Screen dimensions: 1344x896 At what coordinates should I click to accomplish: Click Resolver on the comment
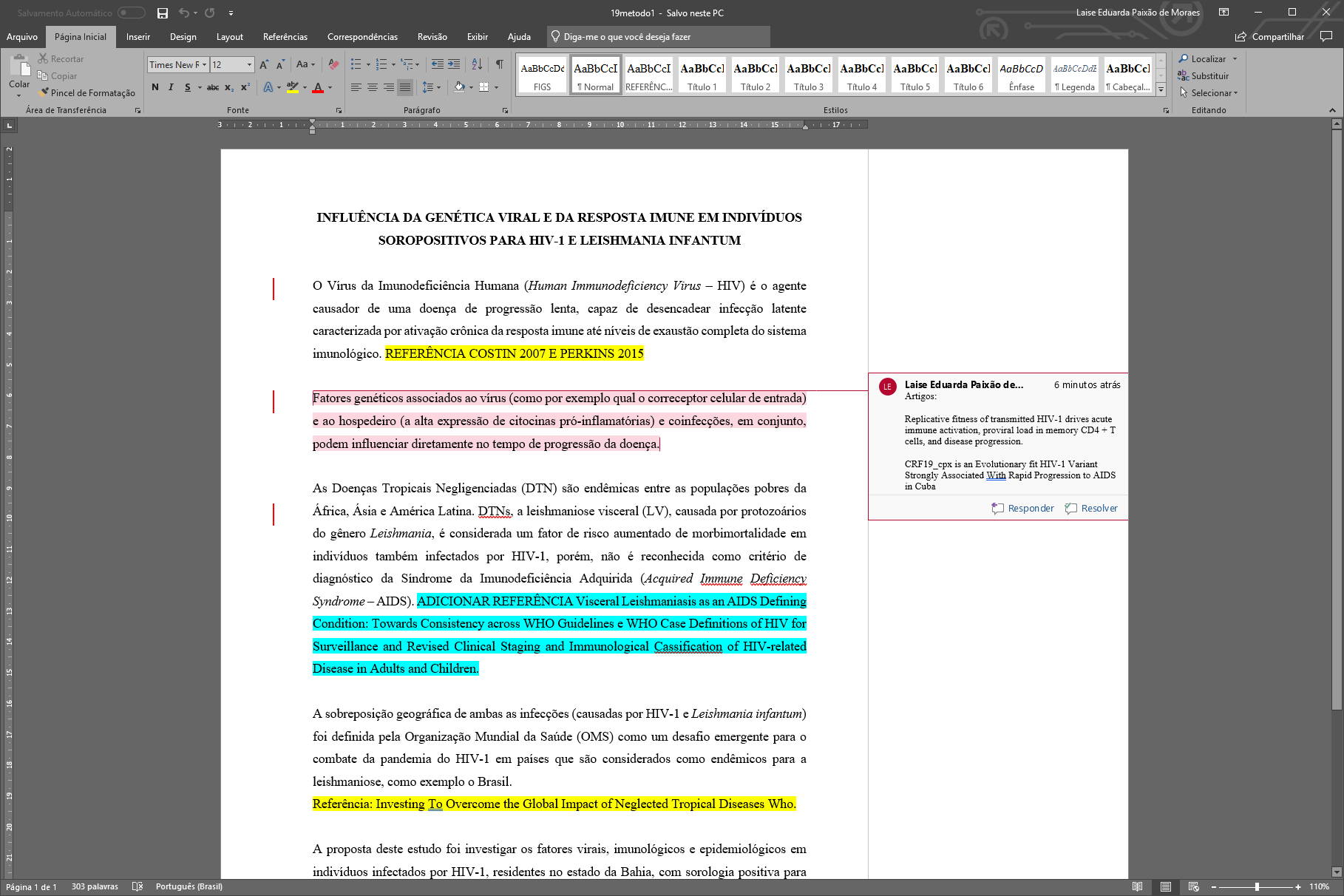click(x=1091, y=509)
